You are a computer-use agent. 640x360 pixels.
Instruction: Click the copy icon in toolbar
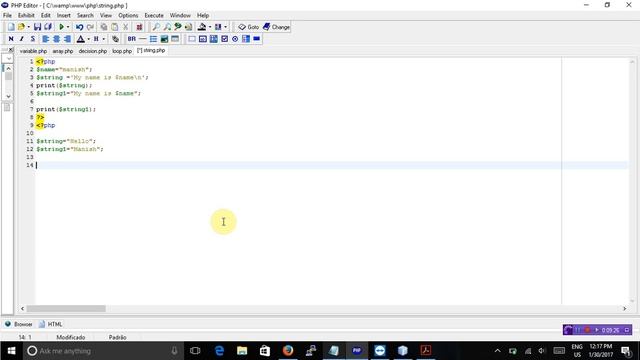(x=104, y=27)
